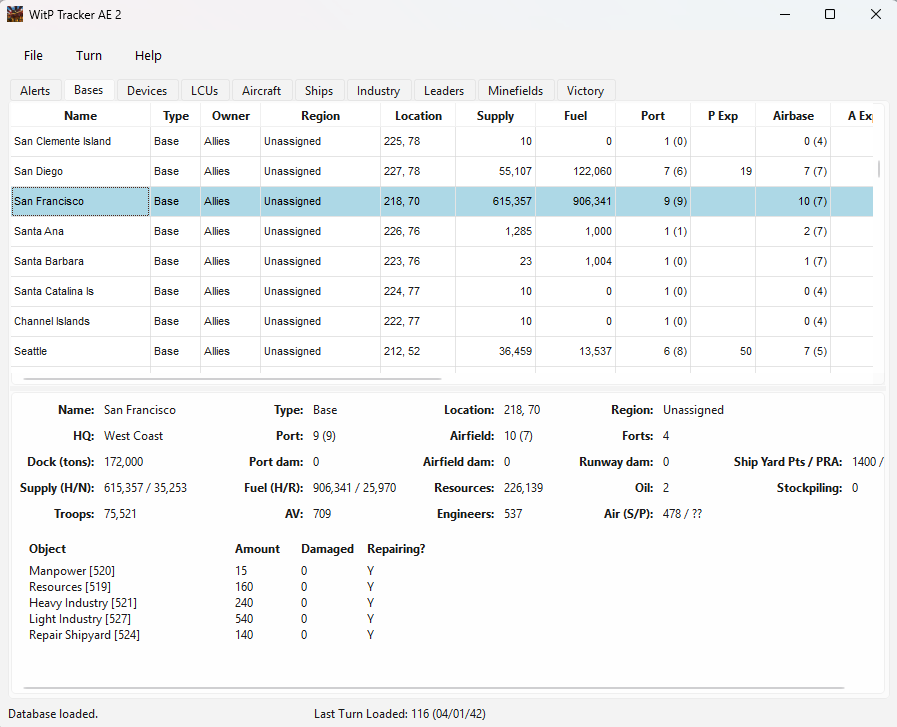Click Ship Yard Pts / PRA value 1400
Viewport: 897px width, 727px height.
click(864, 462)
